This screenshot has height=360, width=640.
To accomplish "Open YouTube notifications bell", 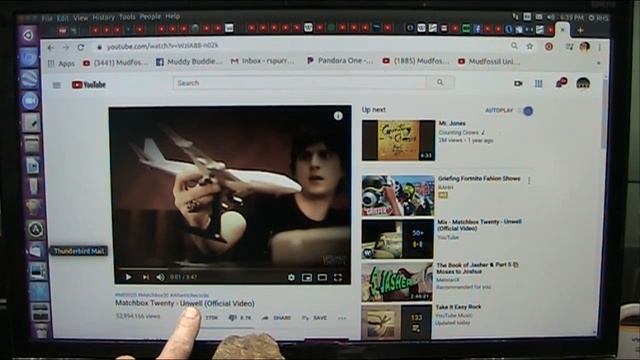I will point(560,83).
